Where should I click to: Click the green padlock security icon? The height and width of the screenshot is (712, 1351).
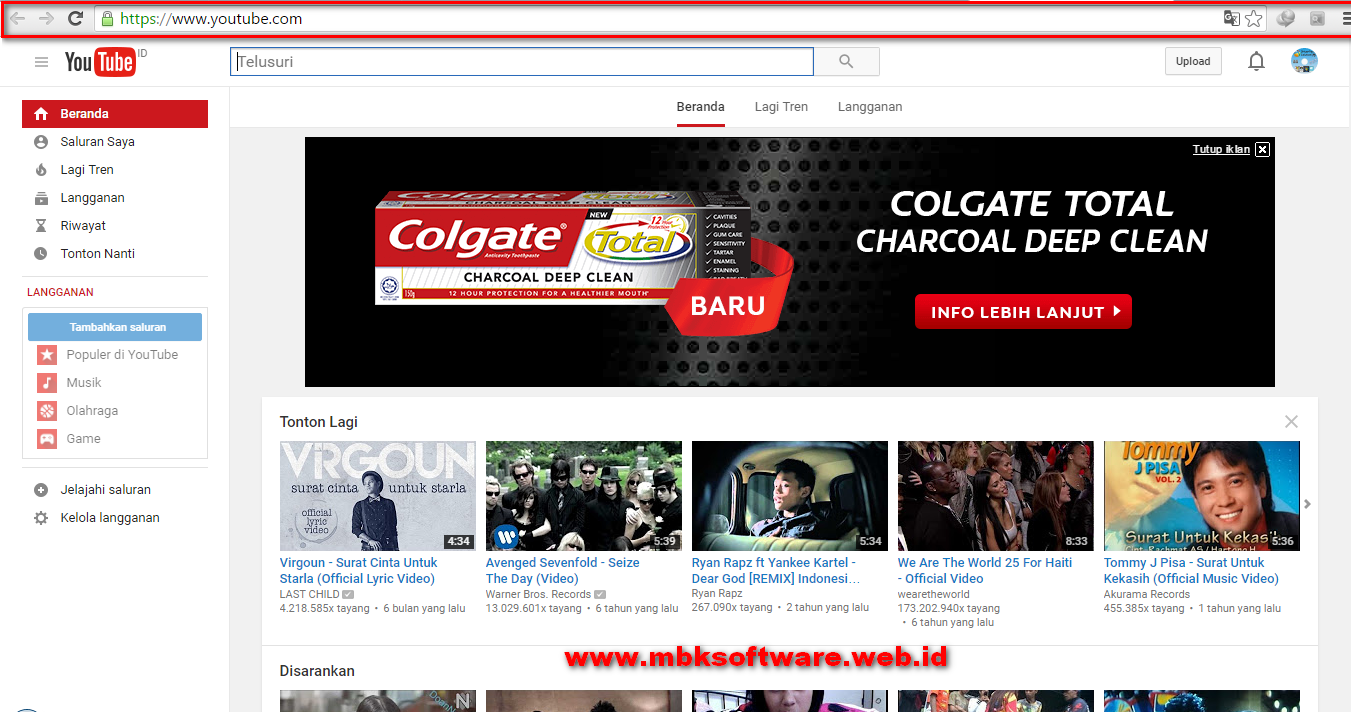click(x=107, y=18)
